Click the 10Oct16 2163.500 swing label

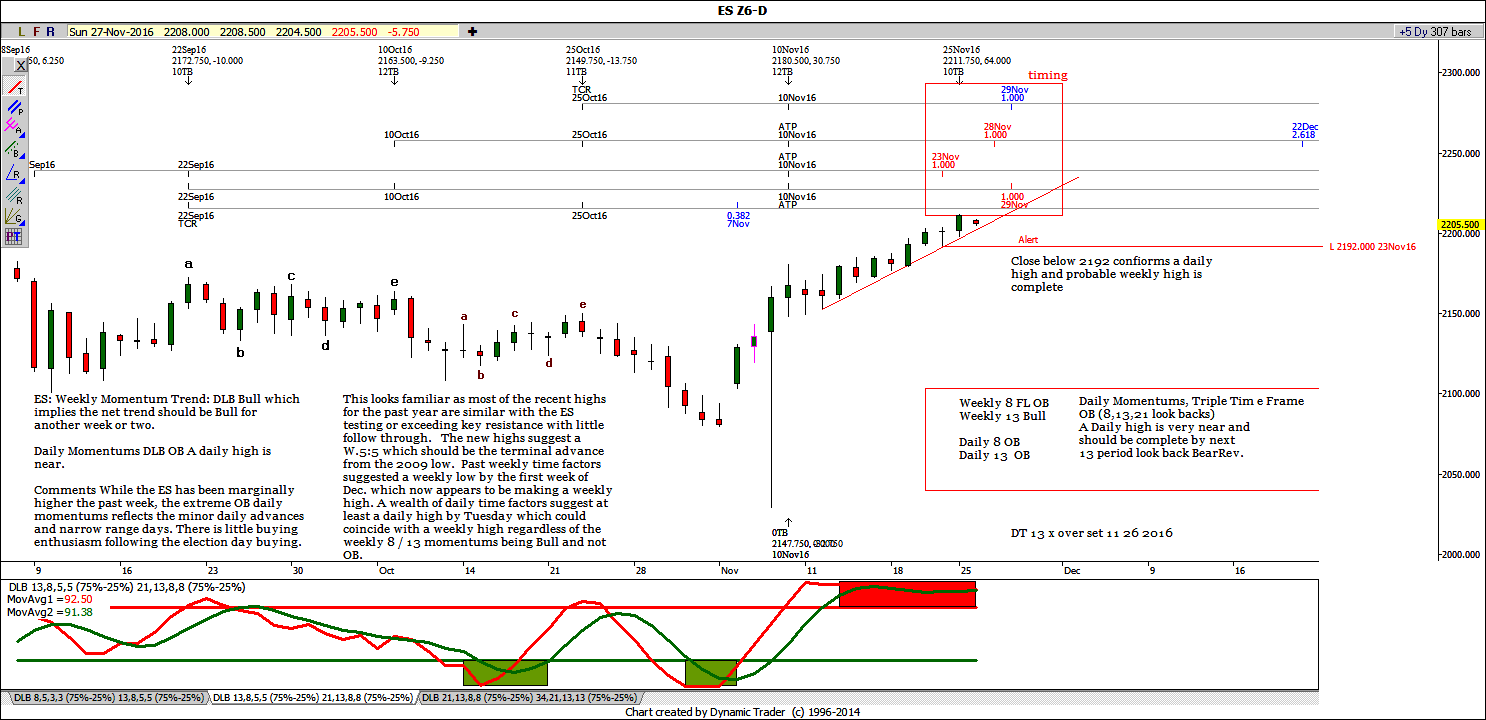coord(411,60)
